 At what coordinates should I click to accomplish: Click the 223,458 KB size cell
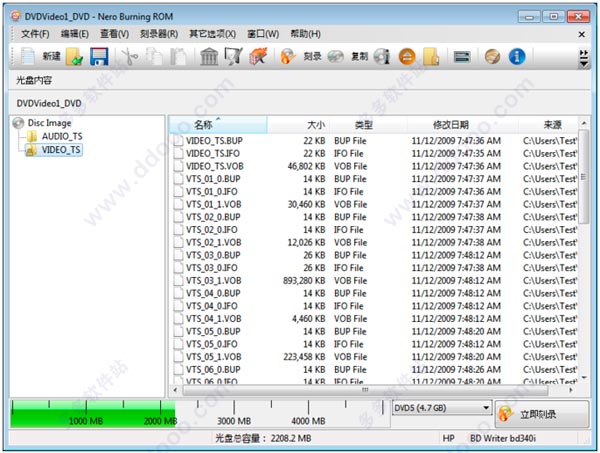tap(304, 357)
